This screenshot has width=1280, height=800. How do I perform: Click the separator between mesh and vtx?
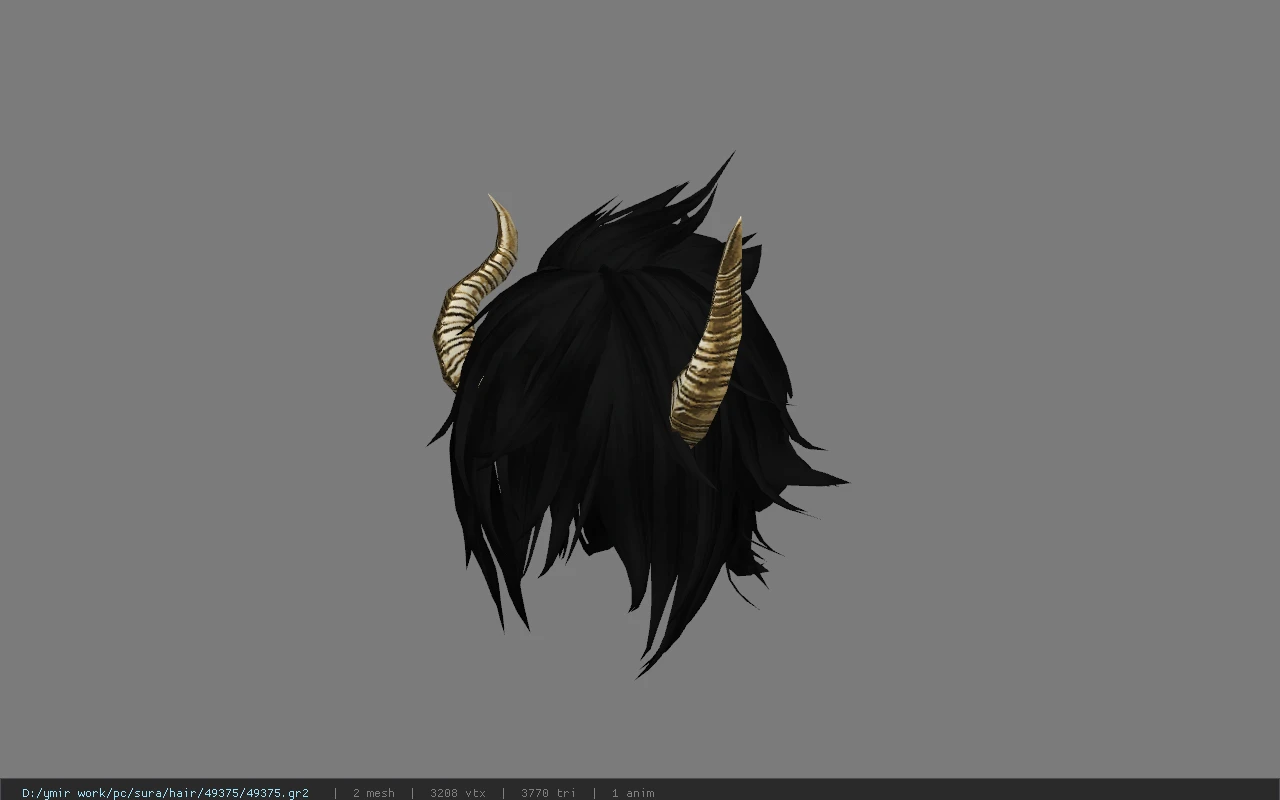(412, 793)
